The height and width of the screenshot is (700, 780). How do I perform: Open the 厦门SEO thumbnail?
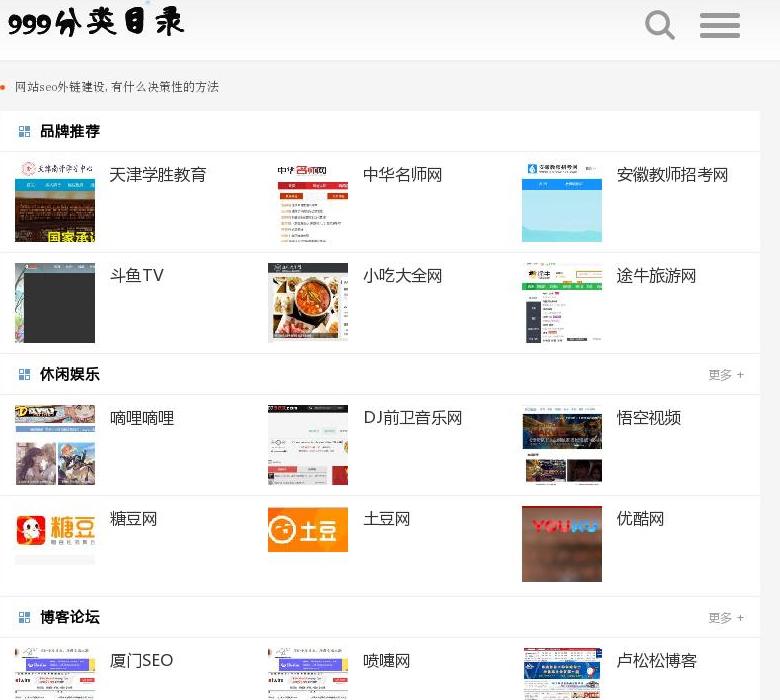(x=55, y=673)
